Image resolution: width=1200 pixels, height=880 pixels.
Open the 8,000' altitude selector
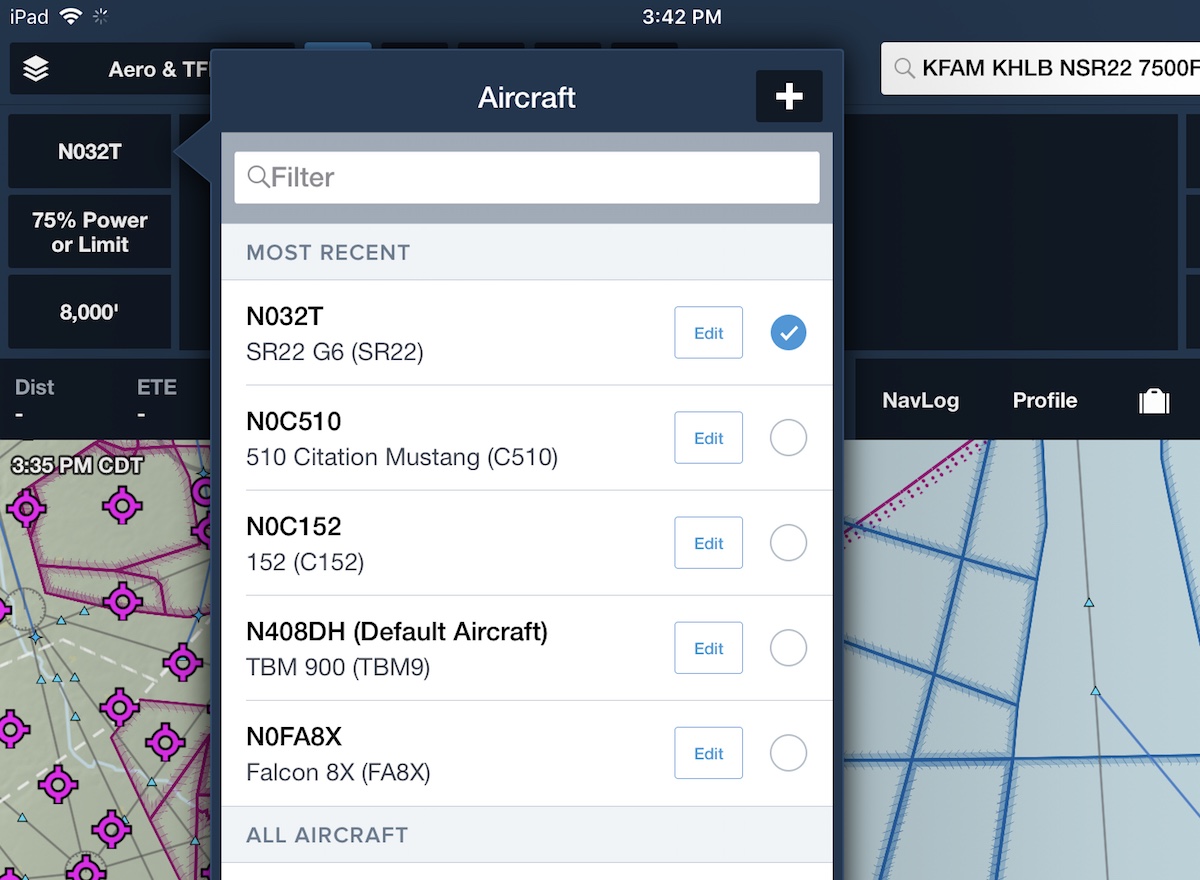90,312
